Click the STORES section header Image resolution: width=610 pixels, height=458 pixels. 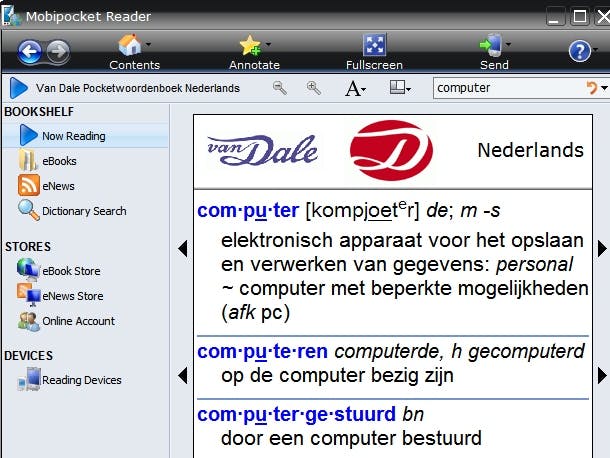[28, 247]
